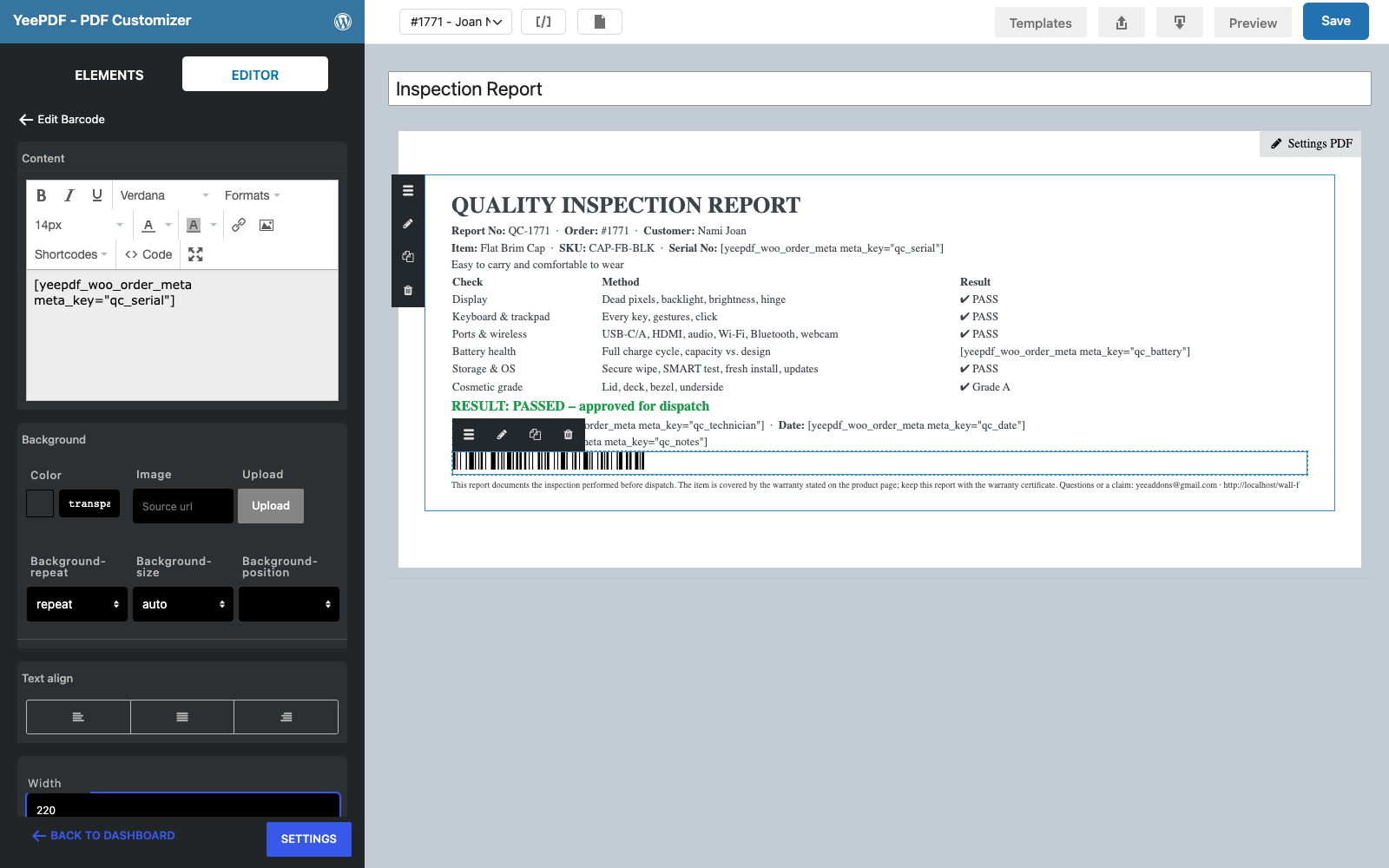The image size is (1389, 868).
Task: Open the order #1771 - Joan dropdown
Action: [x=456, y=22]
